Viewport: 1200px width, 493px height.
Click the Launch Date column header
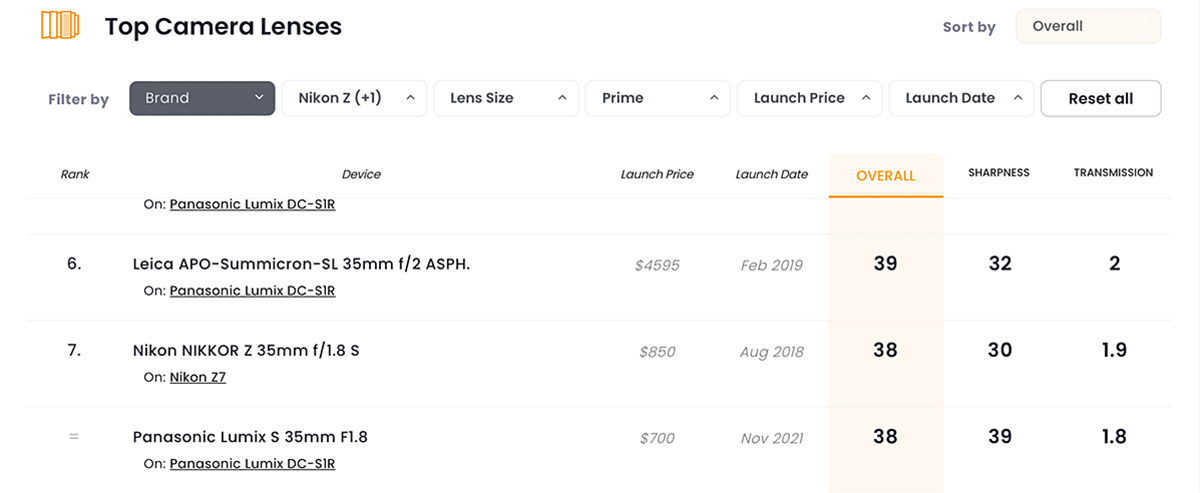[x=771, y=174]
